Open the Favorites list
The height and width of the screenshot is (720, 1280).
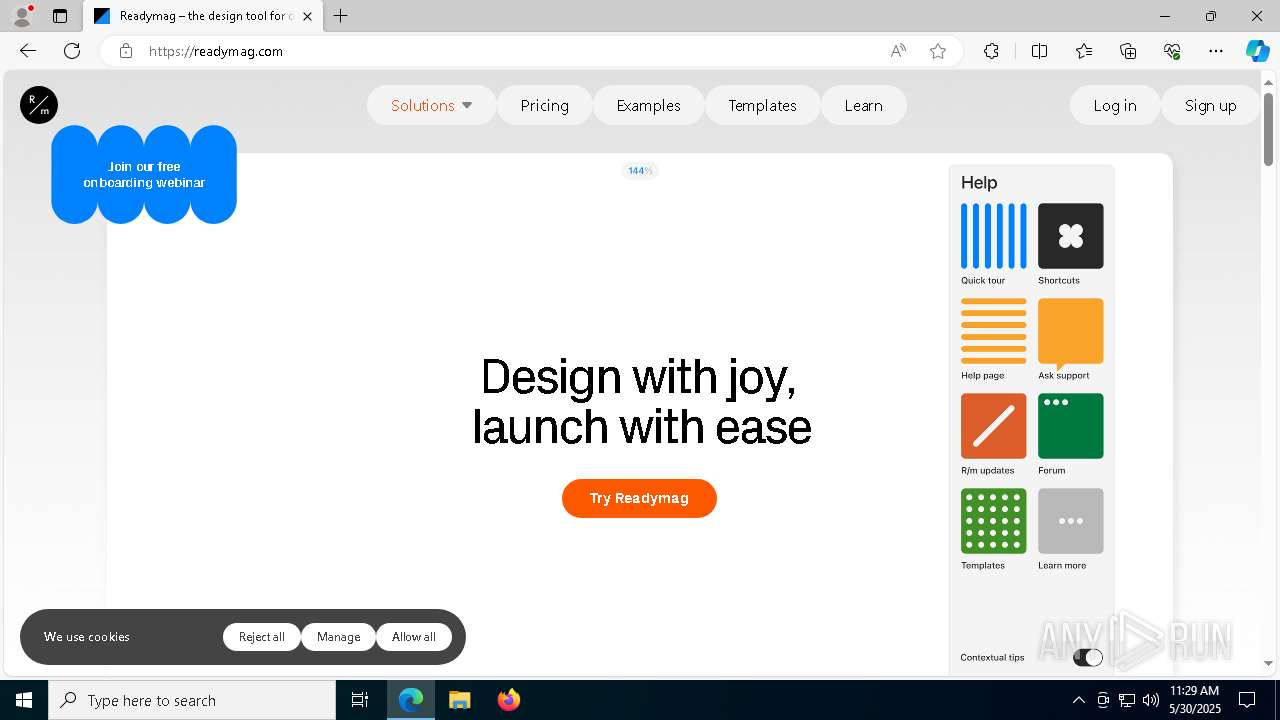coord(1084,51)
